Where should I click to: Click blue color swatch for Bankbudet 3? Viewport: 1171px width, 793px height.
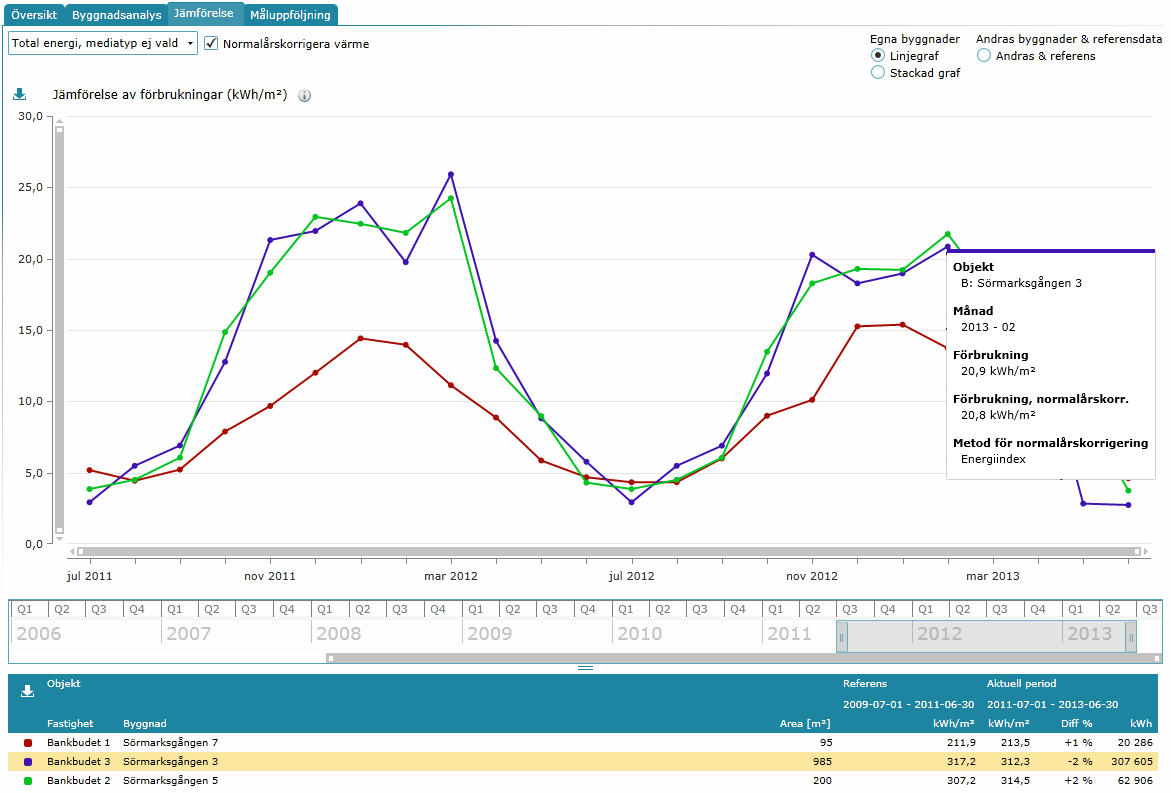pyautogui.click(x=28, y=762)
